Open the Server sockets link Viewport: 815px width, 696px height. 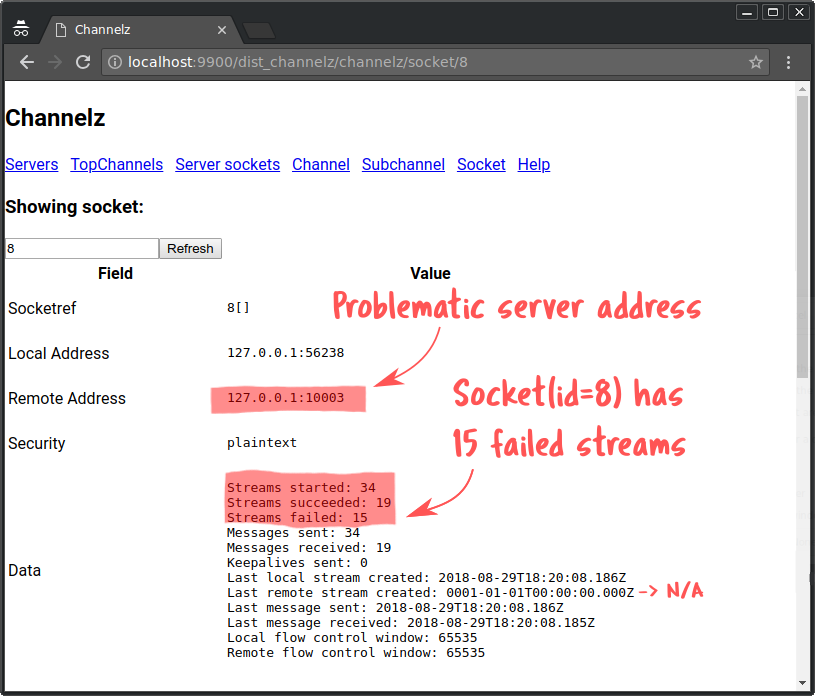(x=227, y=165)
